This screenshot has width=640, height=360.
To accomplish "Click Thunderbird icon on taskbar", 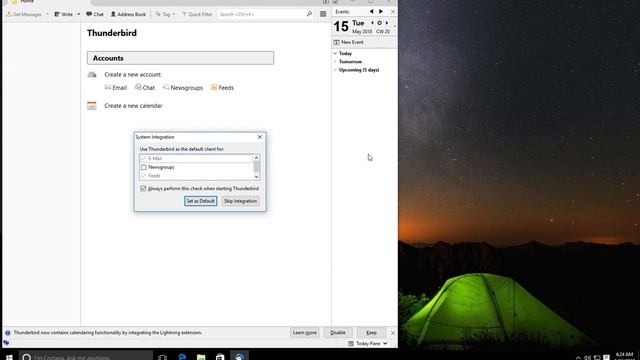I will point(239,357).
